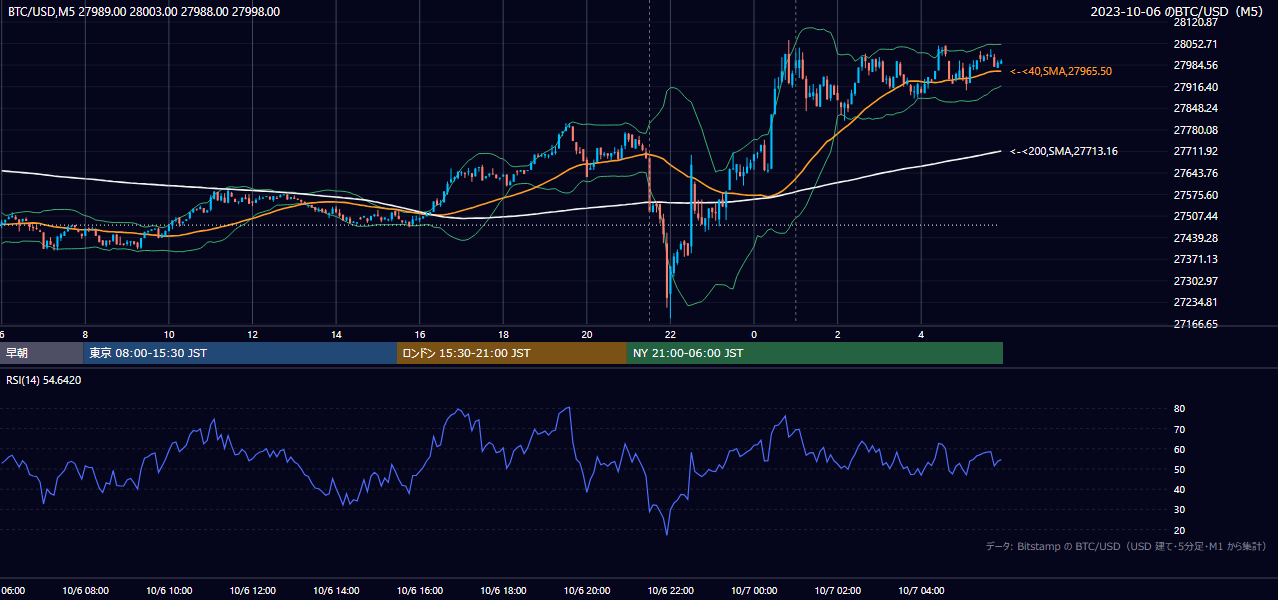Image resolution: width=1278 pixels, height=600 pixels.
Task: Select the 早朝 session bar
Action: tap(41, 353)
